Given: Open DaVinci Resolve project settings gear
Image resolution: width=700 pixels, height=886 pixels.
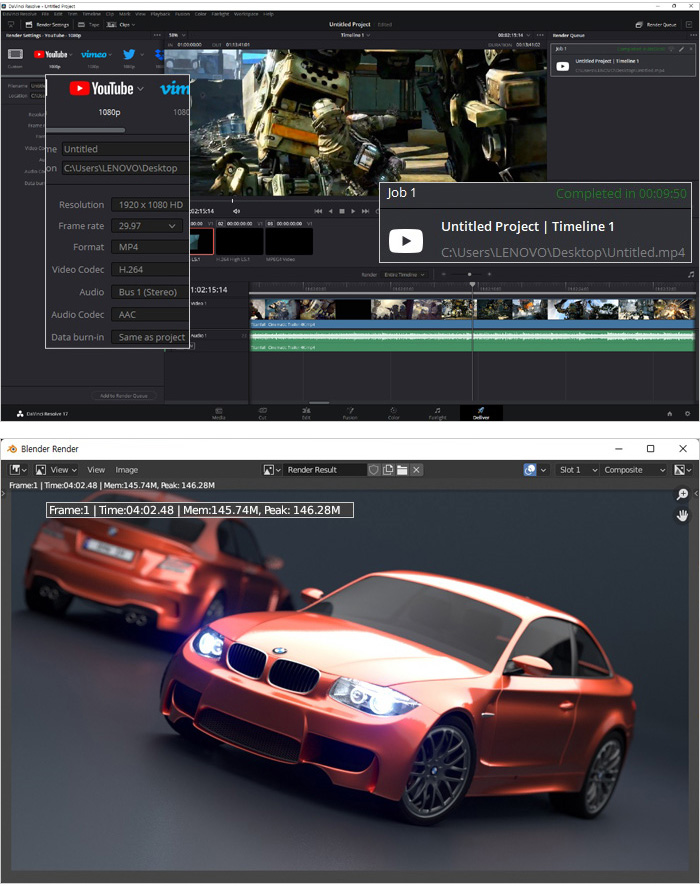Looking at the screenshot, I should (x=688, y=414).
